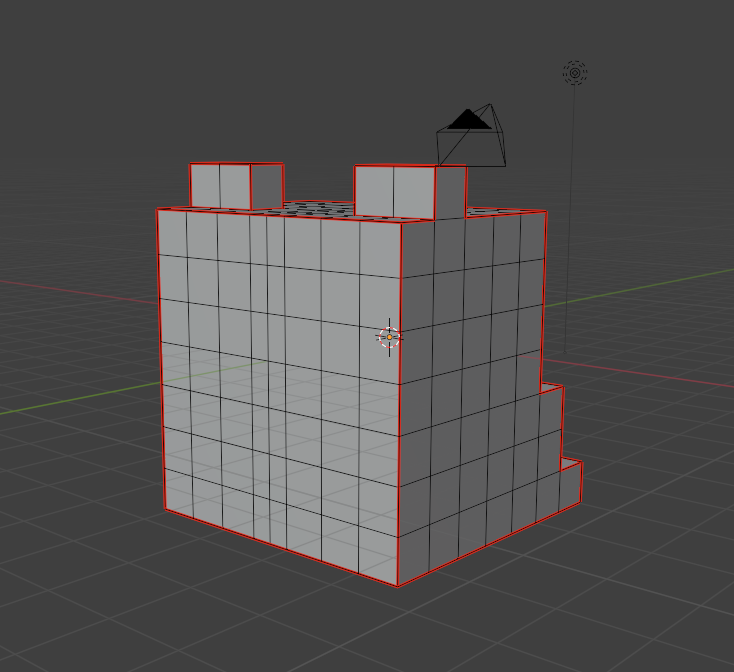Click the dotted top face between battlements
This screenshot has height=672, width=734.
coord(318,208)
